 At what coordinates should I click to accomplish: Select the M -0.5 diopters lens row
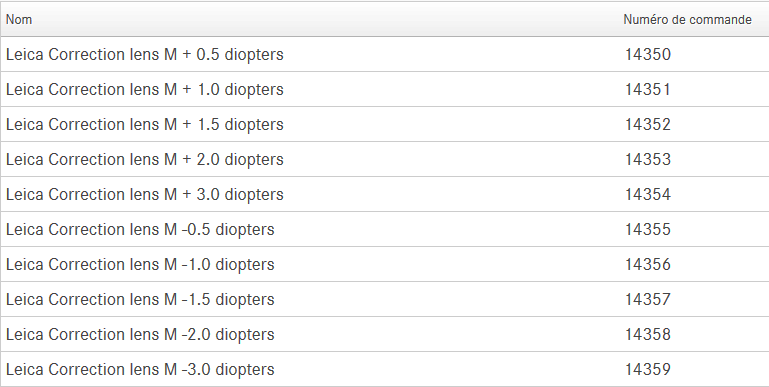384,229
